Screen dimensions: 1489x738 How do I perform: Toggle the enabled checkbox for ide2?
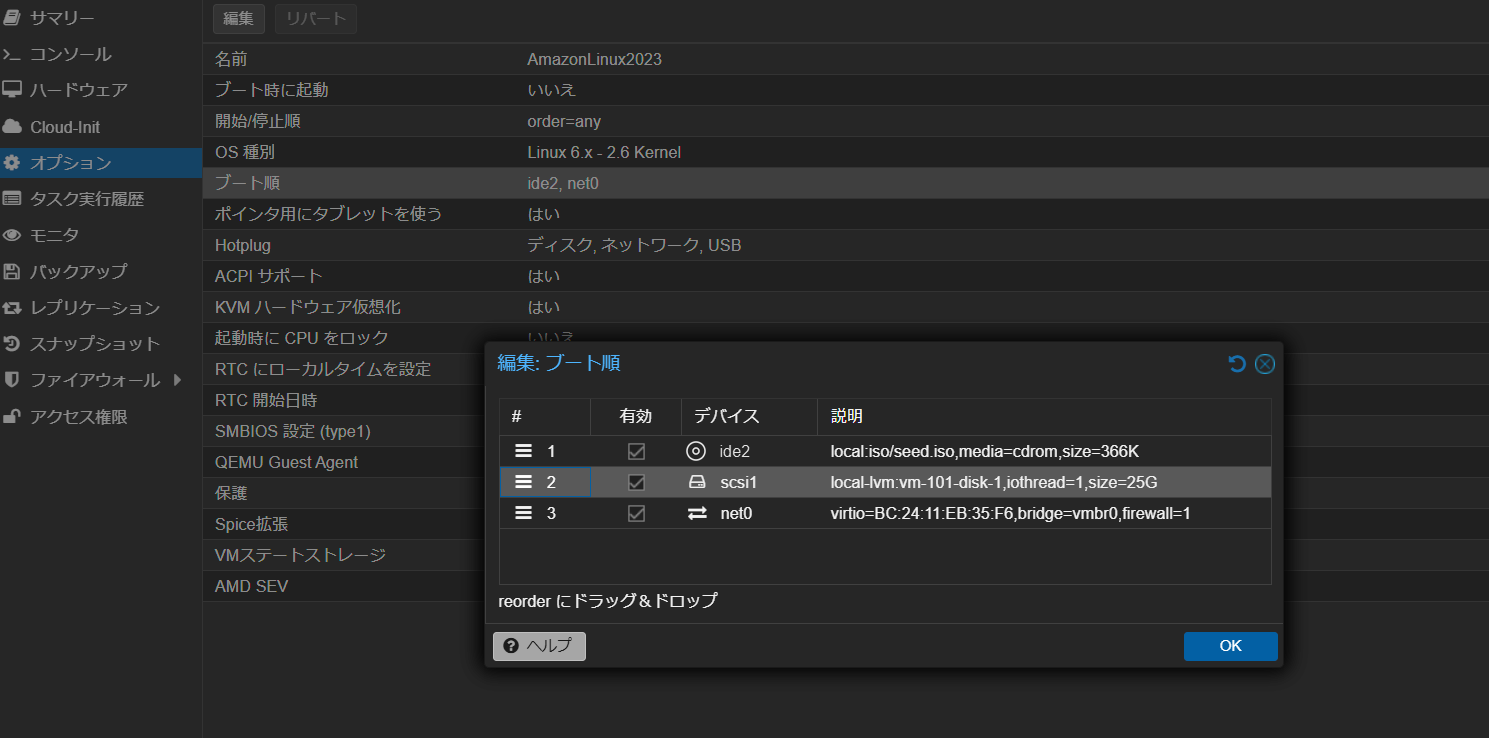point(636,452)
